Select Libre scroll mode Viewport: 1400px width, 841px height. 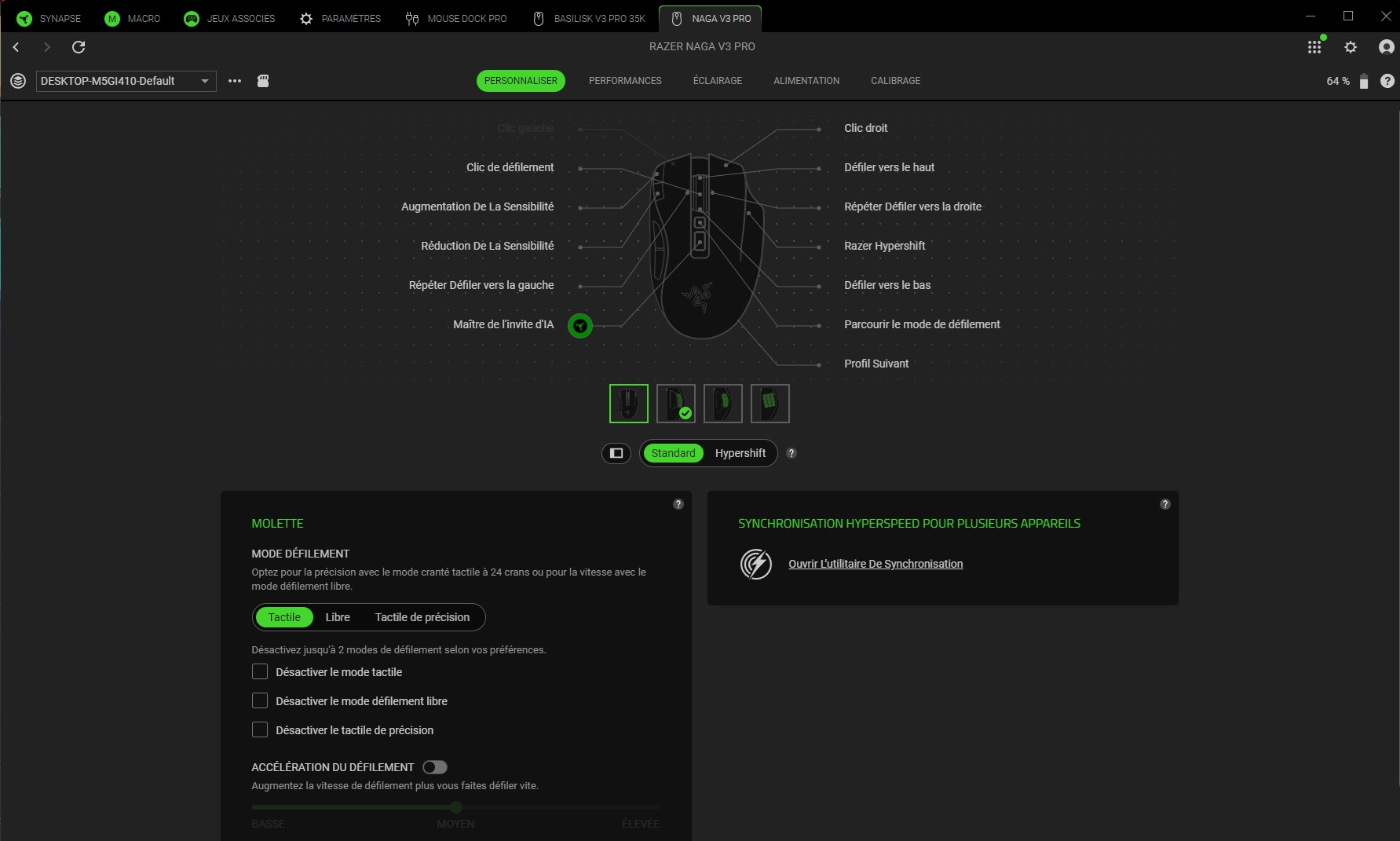click(x=338, y=617)
